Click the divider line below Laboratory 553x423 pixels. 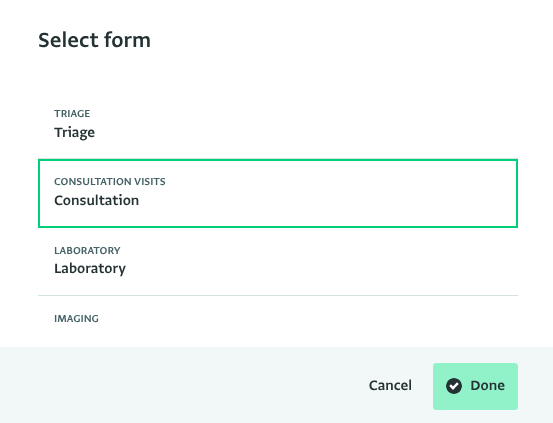tap(278, 295)
